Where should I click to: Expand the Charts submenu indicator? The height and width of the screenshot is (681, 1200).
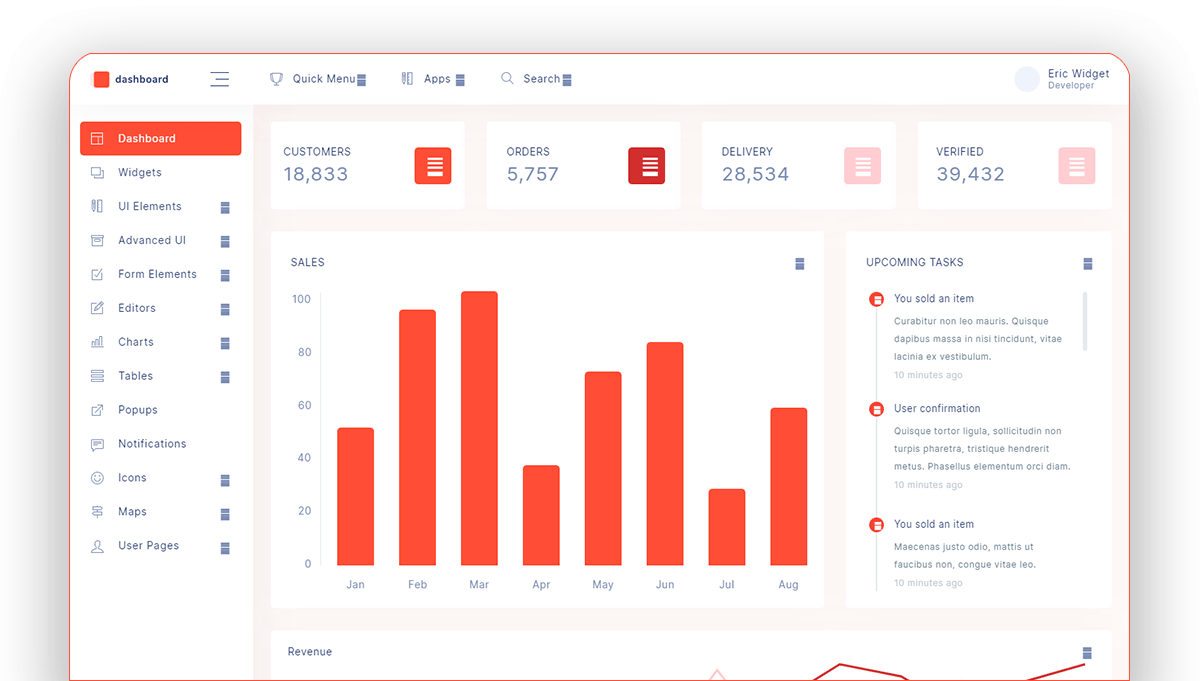[225, 344]
